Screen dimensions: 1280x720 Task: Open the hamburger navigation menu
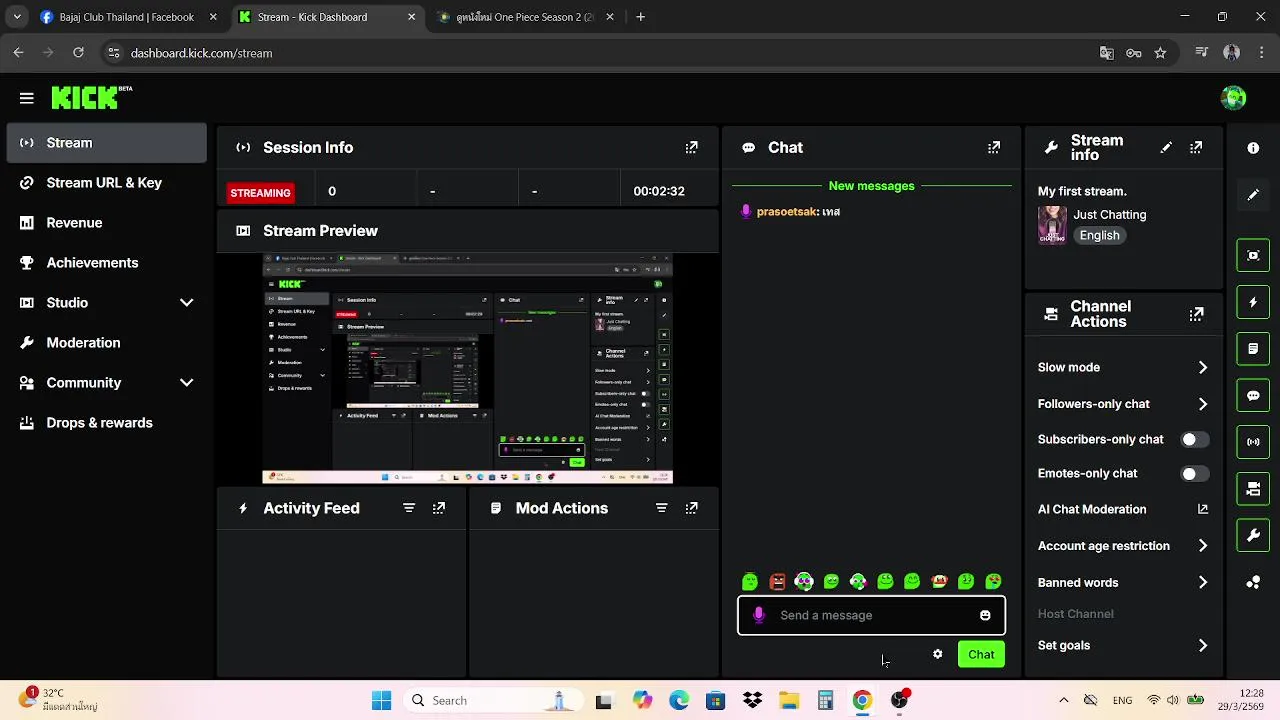(27, 98)
